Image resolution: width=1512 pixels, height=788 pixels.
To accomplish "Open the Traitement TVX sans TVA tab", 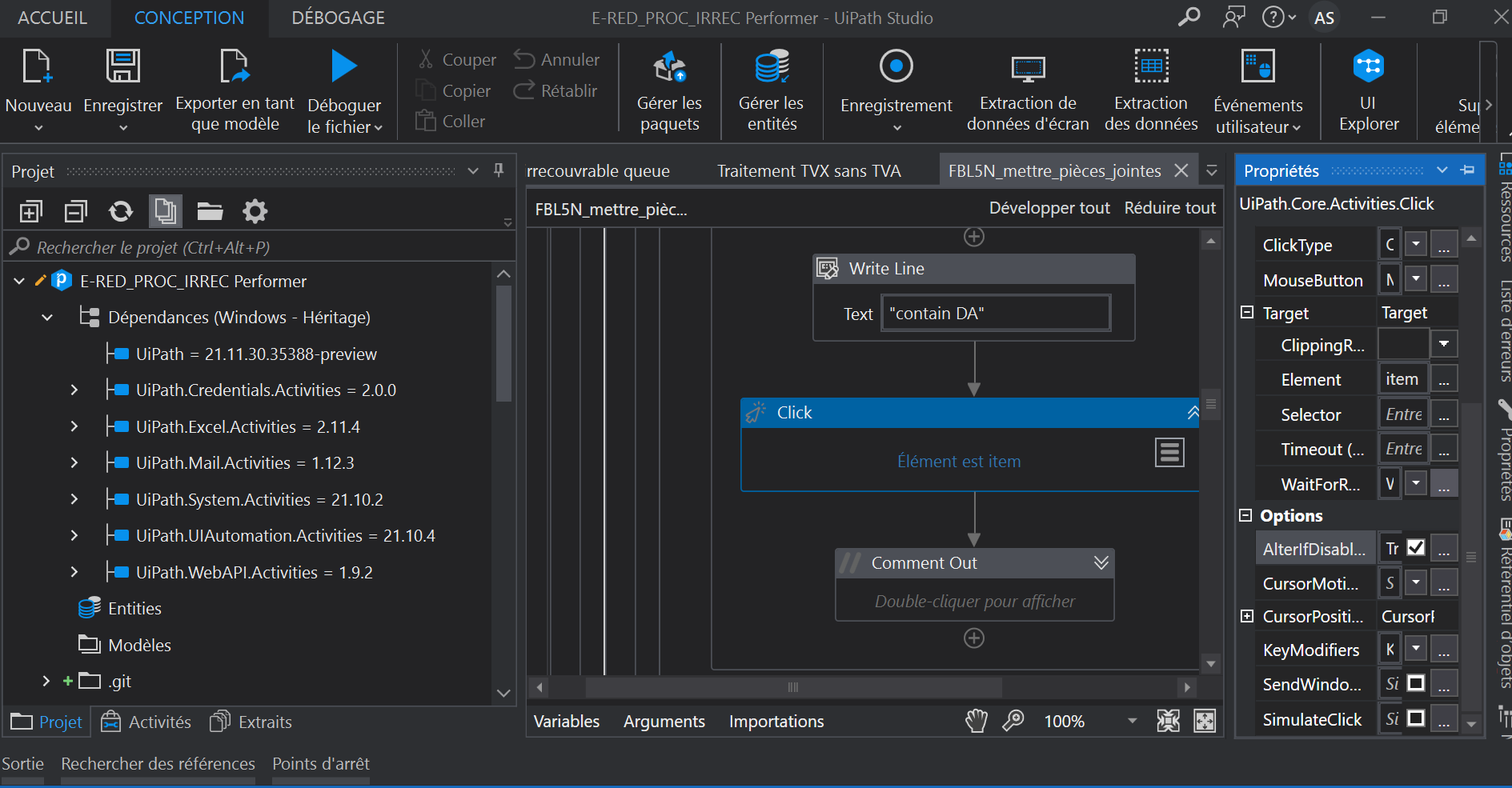I will [808, 171].
